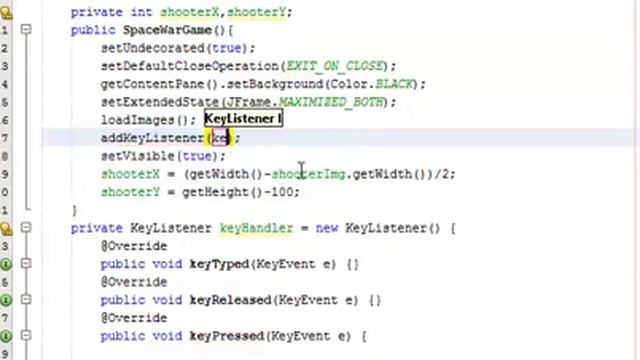This screenshot has width=640, height=360.
Task: Click the 'keyTyped' method name
Action: click(219, 264)
